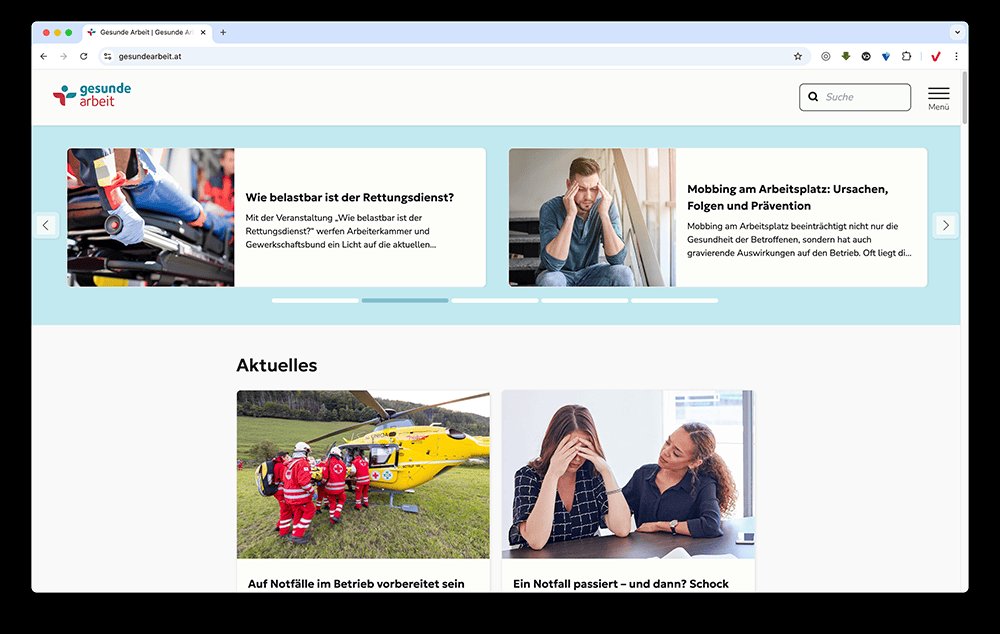Click the magnifier icon in the search box

(813, 96)
